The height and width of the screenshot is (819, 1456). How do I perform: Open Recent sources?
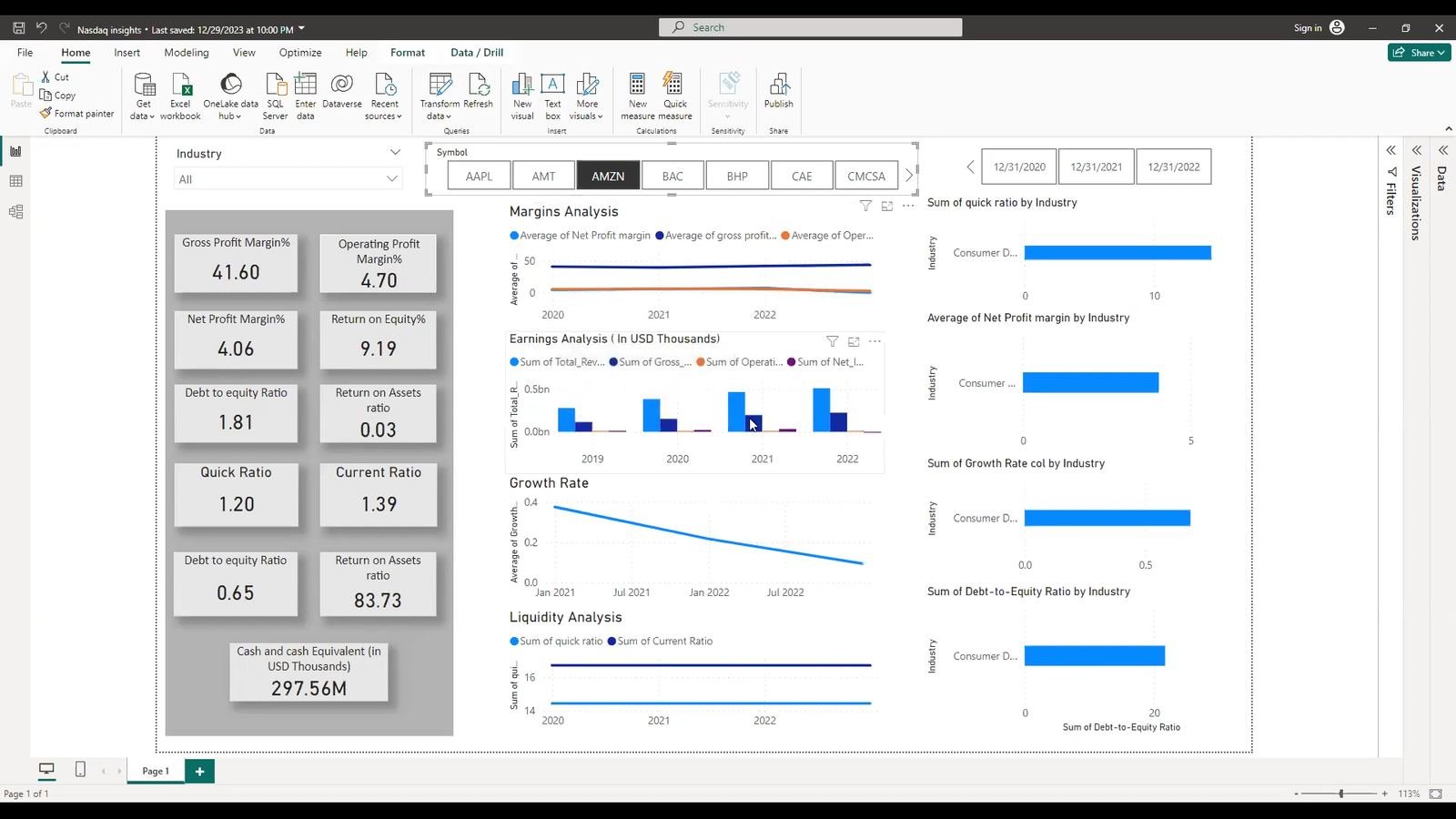coord(384,96)
